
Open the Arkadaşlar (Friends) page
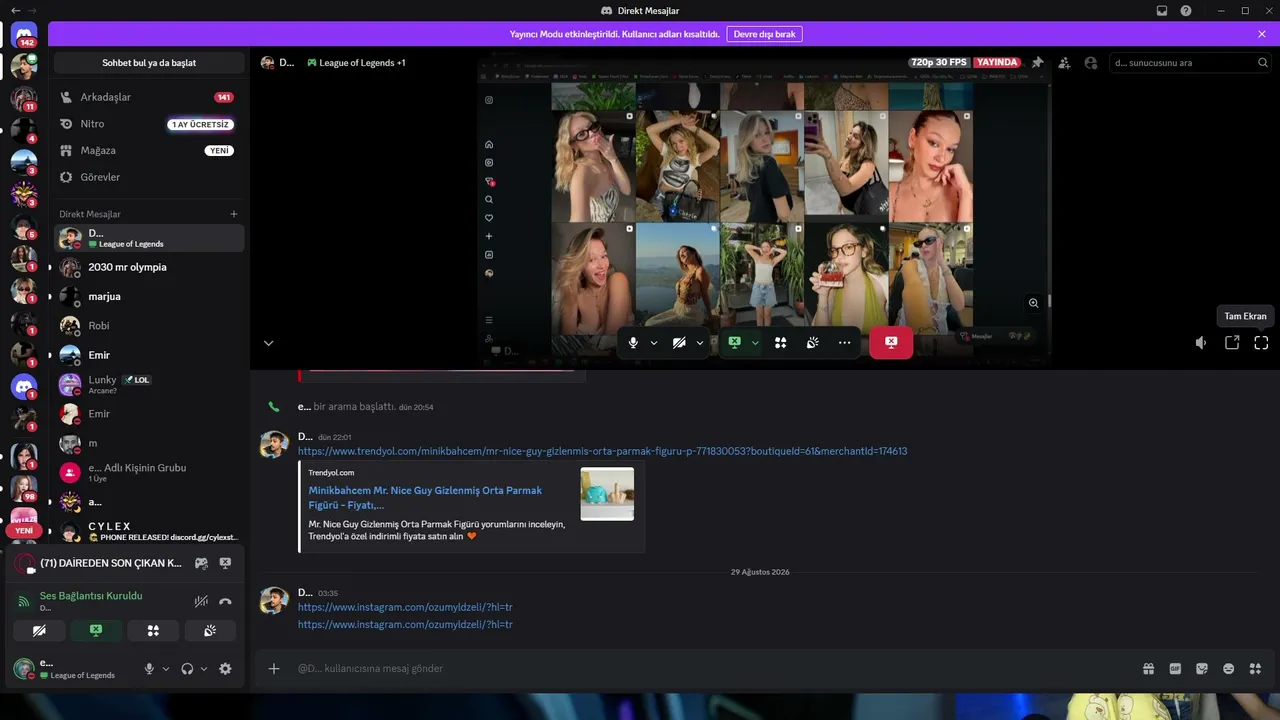click(x=149, y=97)
